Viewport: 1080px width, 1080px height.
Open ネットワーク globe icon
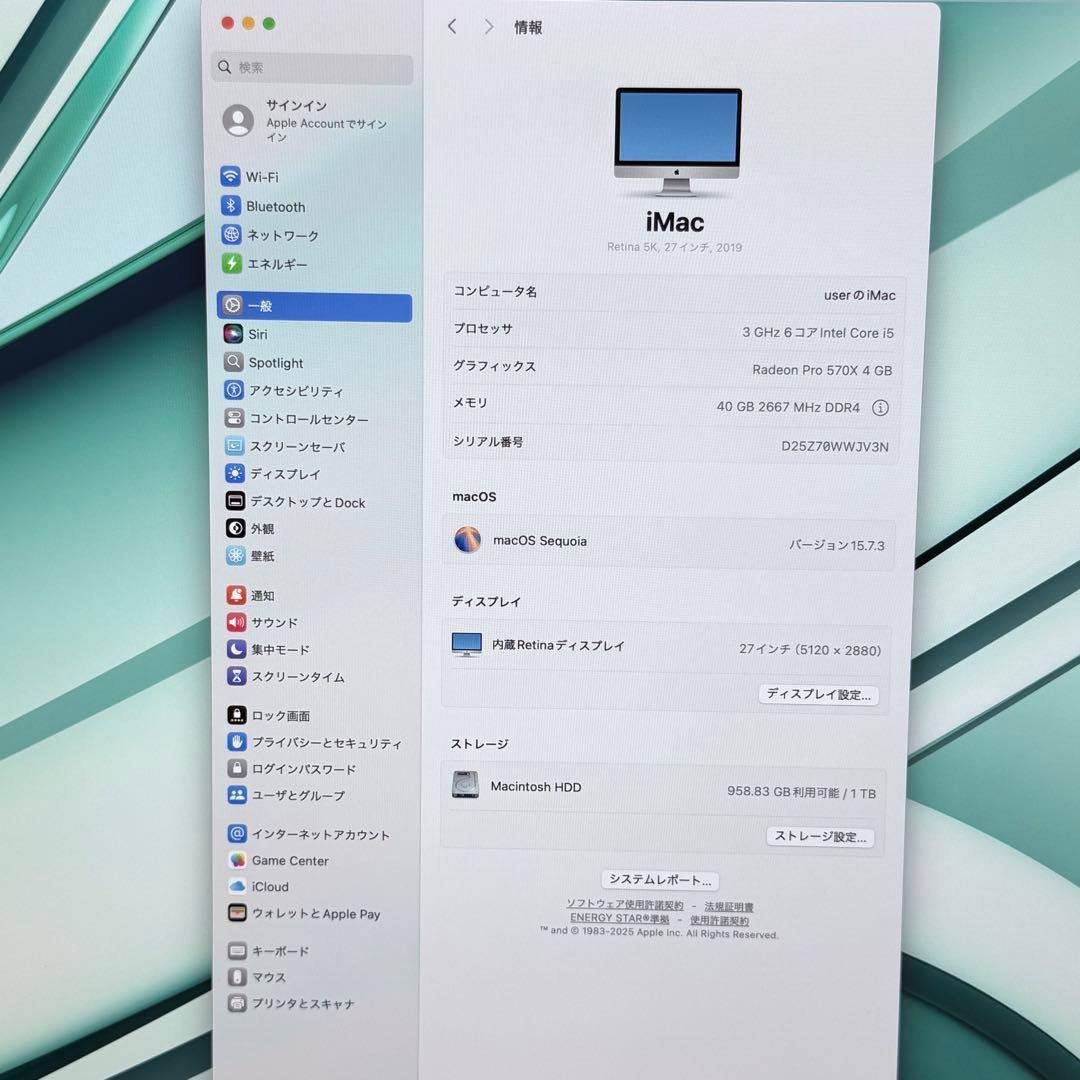point(231,234)
